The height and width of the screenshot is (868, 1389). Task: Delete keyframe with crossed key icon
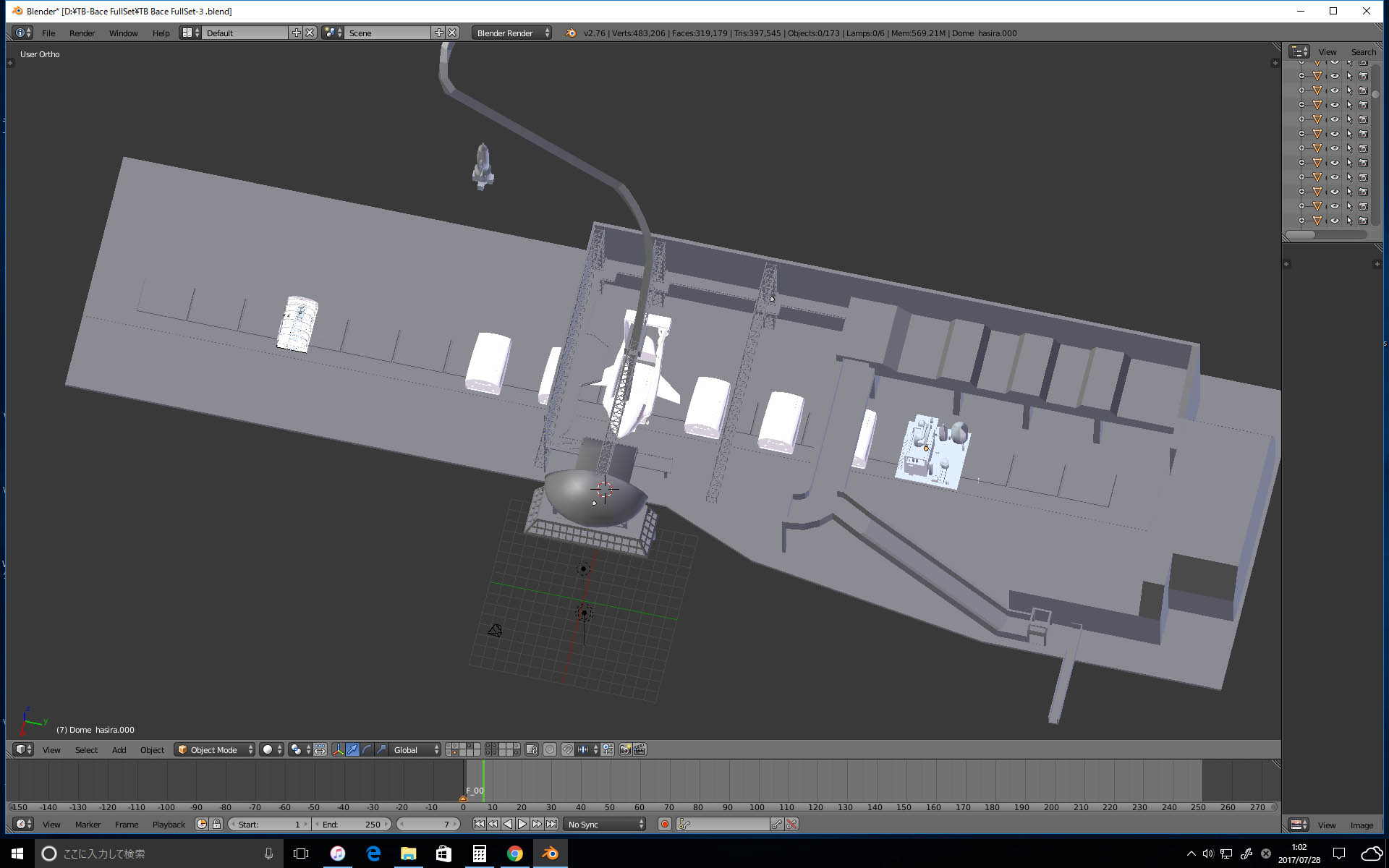791,824
